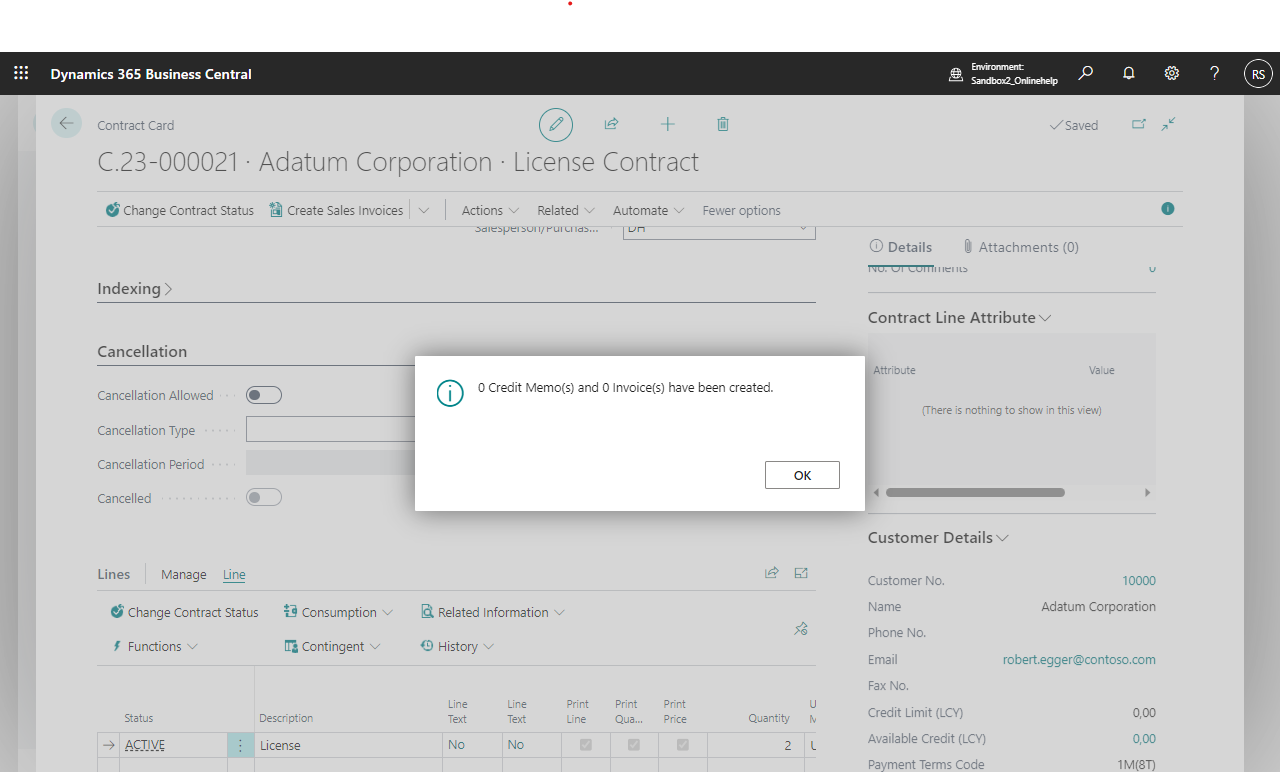
Task: Toggle the Cancellation Allowed switch
Action: [x=264, y=395]
